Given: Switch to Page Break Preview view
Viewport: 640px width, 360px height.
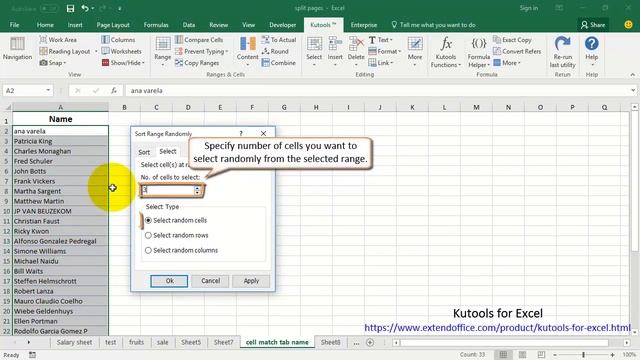Looking at the screenshot, I should click(541, 355).
